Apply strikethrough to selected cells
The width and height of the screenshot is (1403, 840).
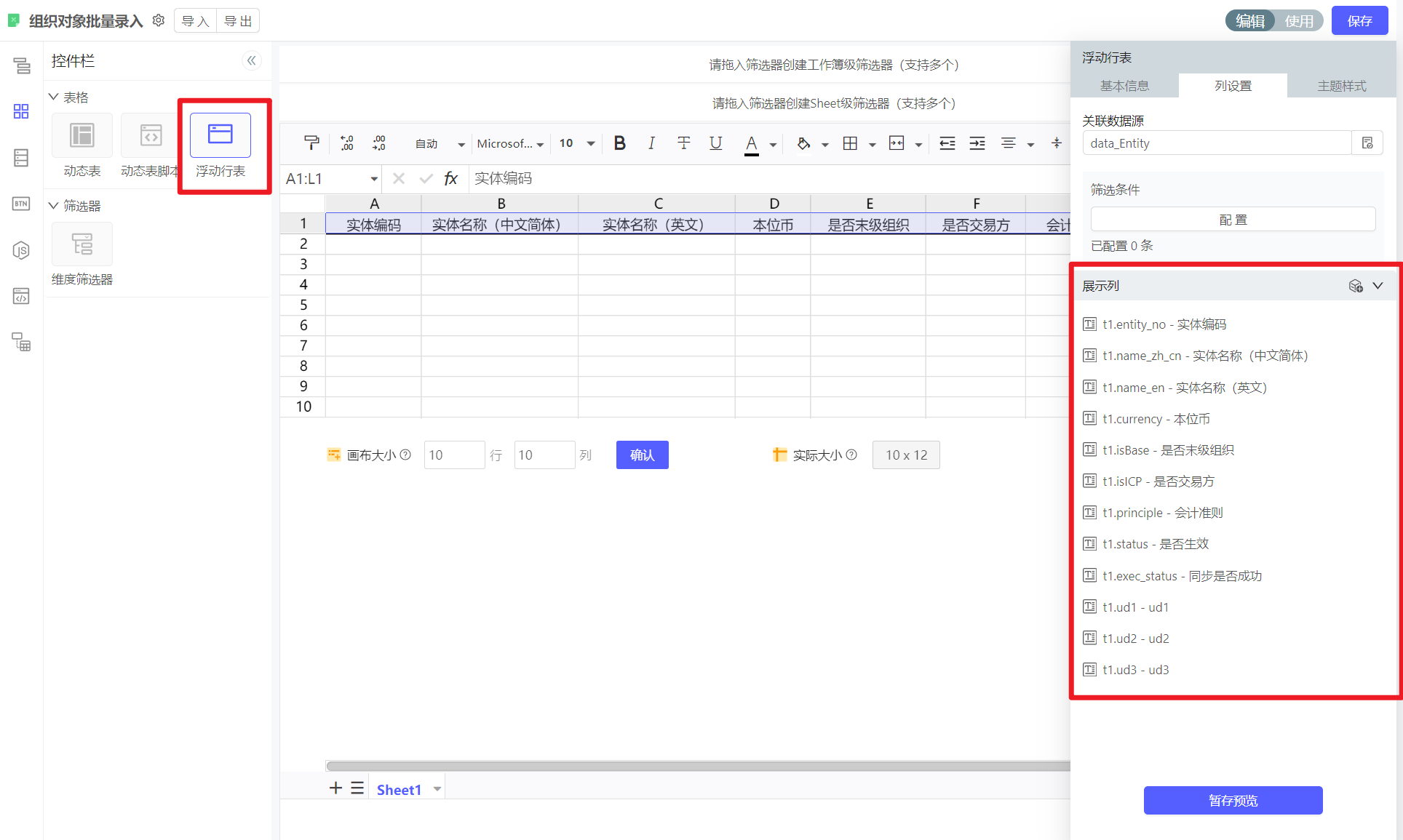(x=683, y=143)
